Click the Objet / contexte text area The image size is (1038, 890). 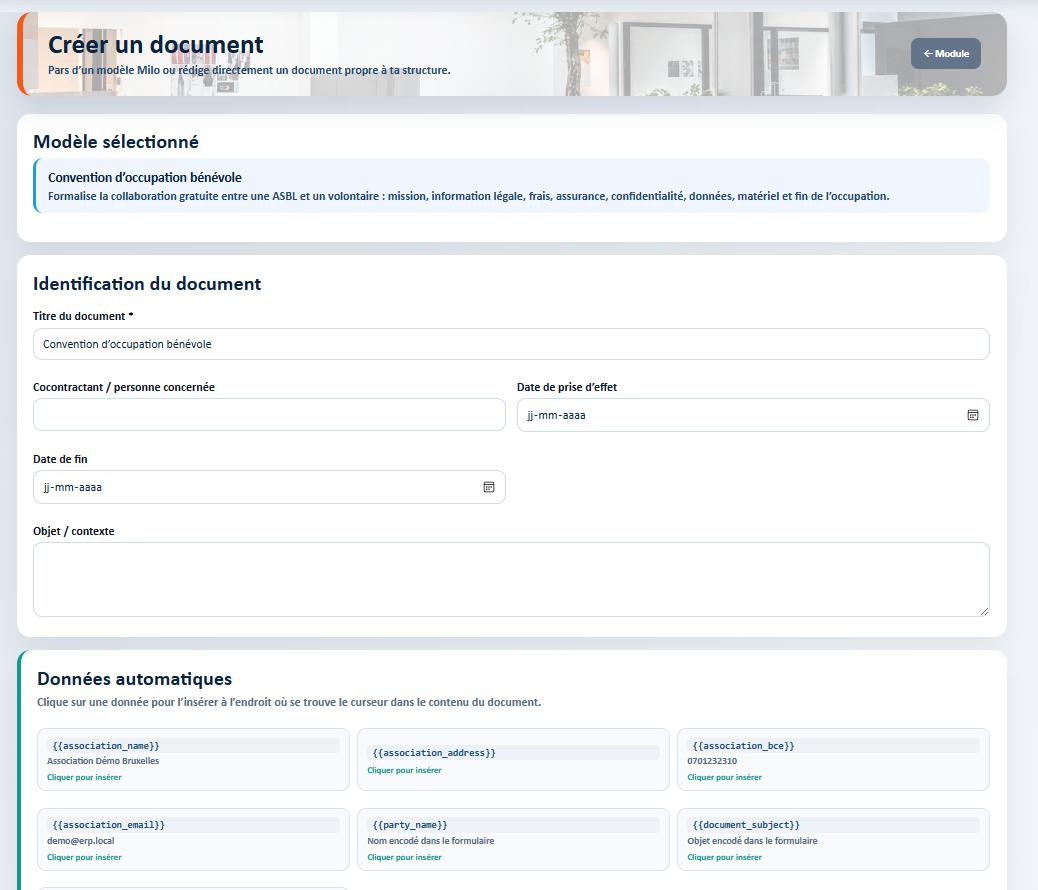click(511, 579)
